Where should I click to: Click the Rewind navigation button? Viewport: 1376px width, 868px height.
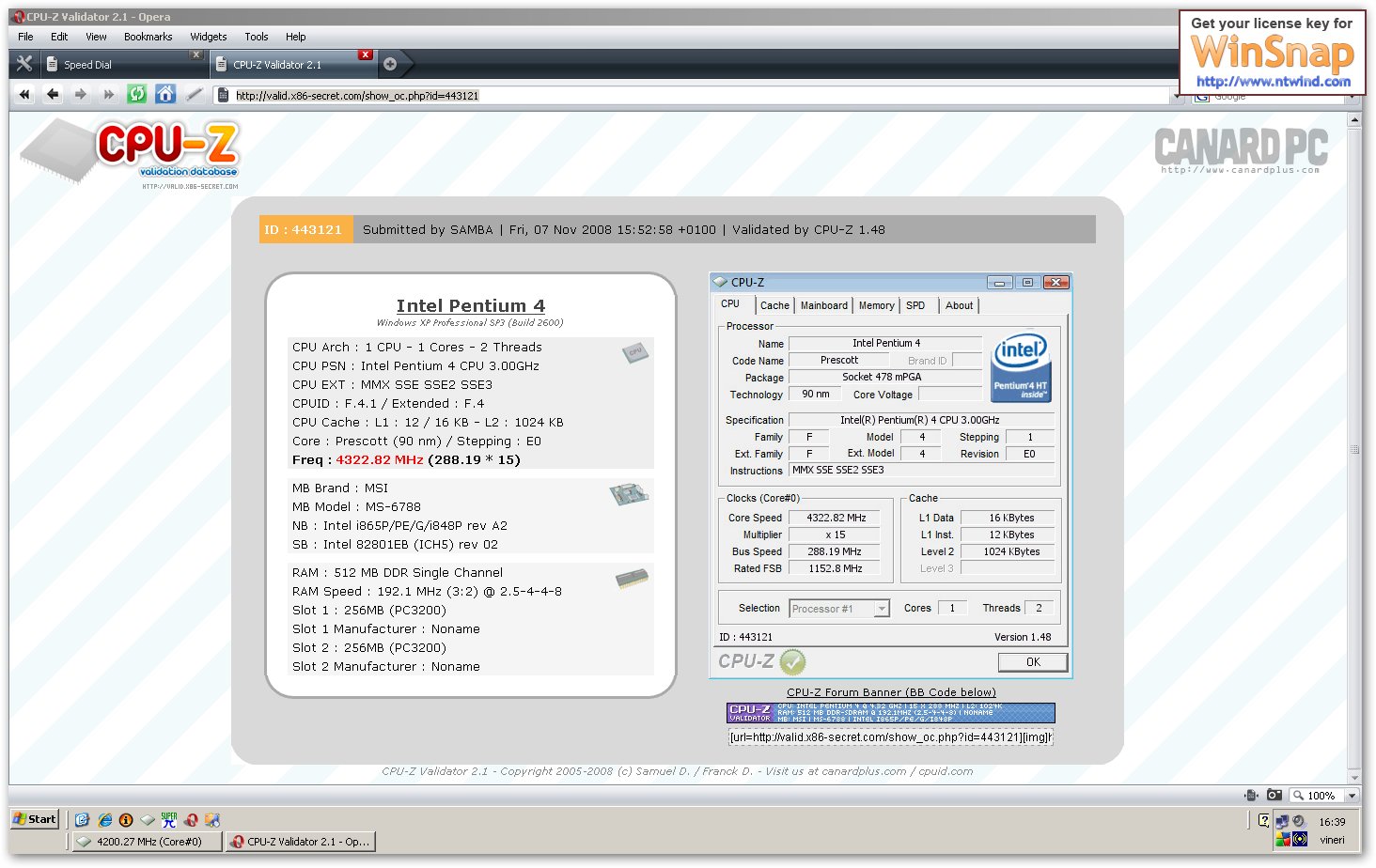(x=24, y=94)
